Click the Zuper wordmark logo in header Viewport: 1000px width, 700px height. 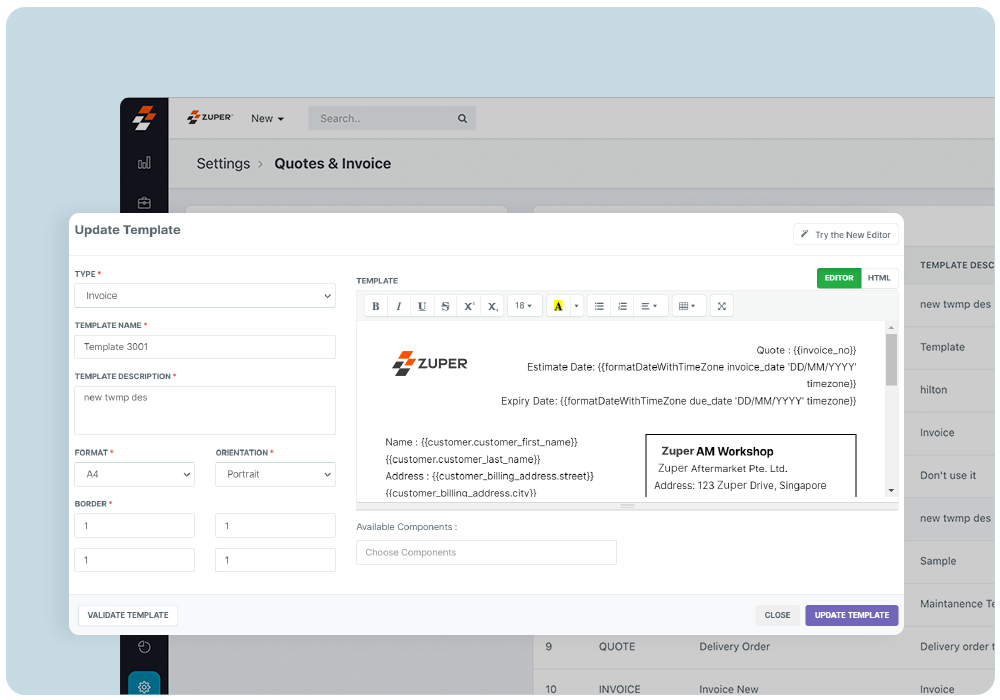210,117
